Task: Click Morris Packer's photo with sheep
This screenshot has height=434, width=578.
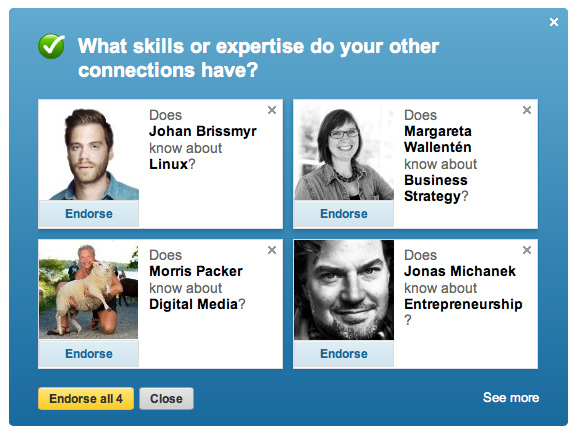Action: [89, 290]
